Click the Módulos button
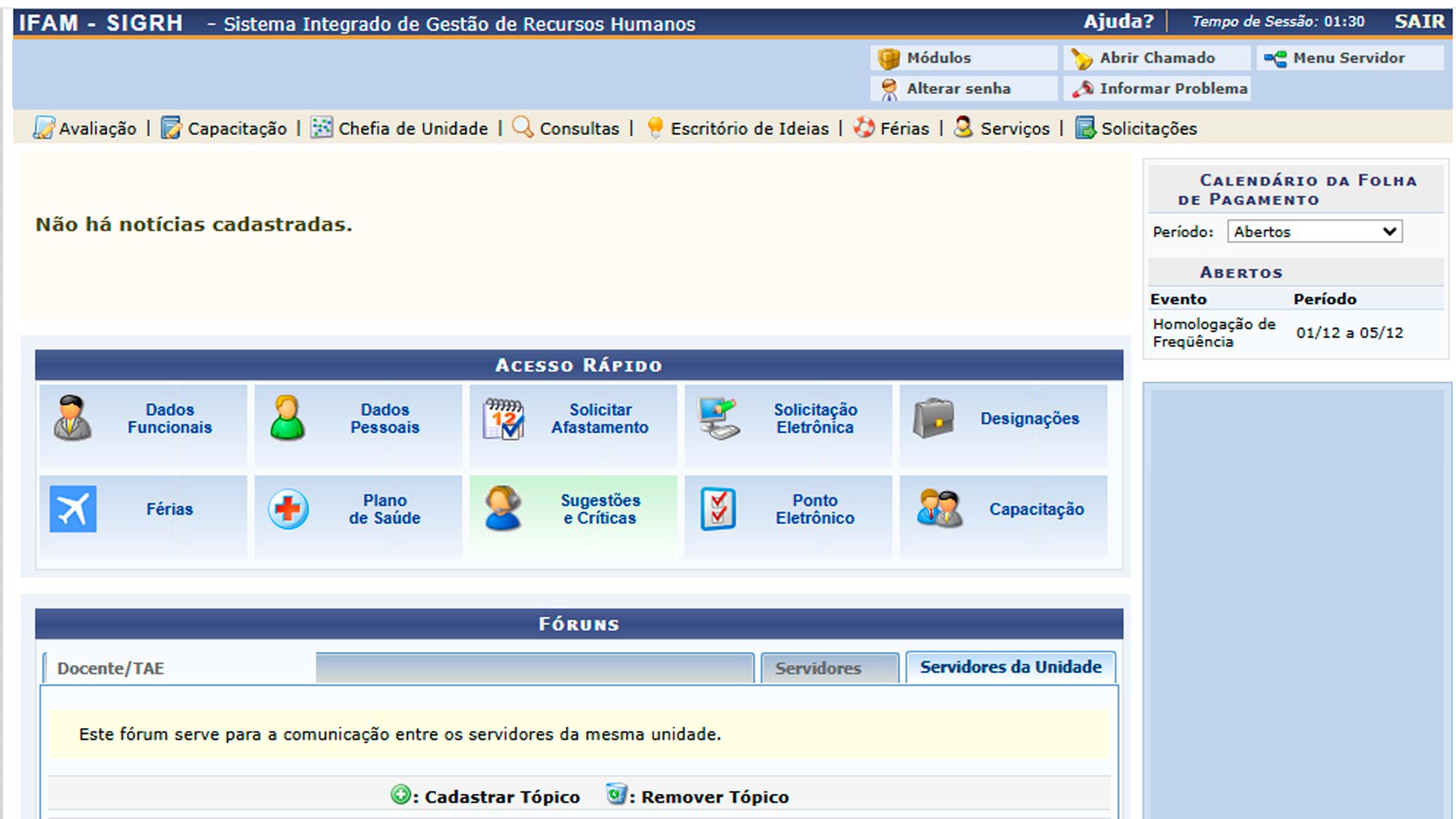This screenshot has width=1456, height=819. (x=939, y=58)
